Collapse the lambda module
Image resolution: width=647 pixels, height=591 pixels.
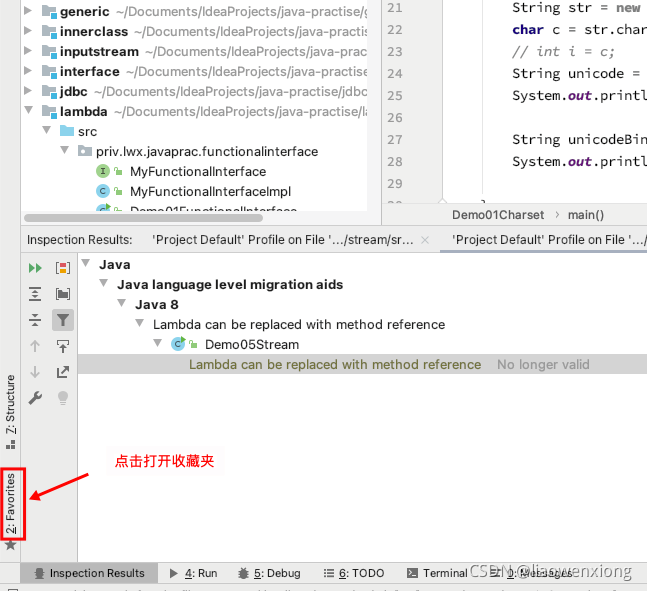[x=28, y=110]
